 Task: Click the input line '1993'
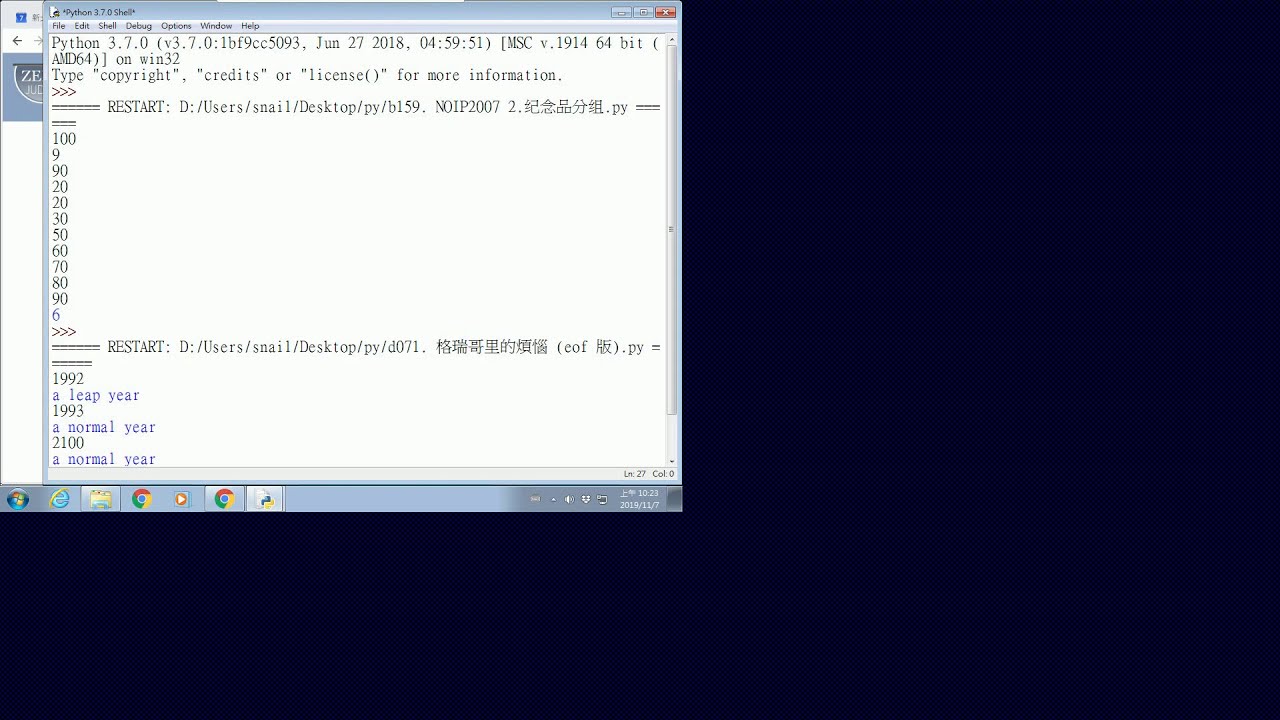point(68,411)
